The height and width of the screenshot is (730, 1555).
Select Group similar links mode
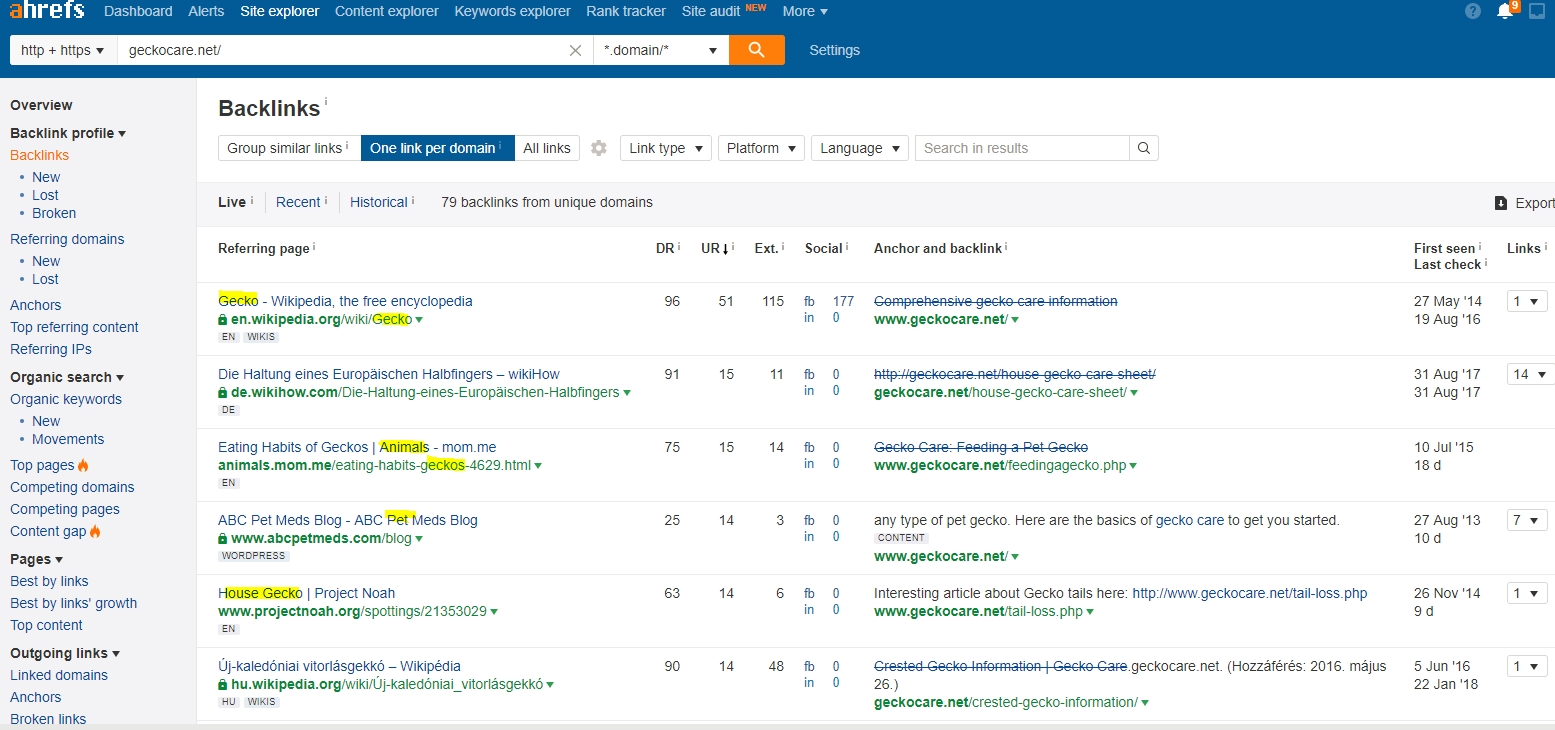point(288,148)
